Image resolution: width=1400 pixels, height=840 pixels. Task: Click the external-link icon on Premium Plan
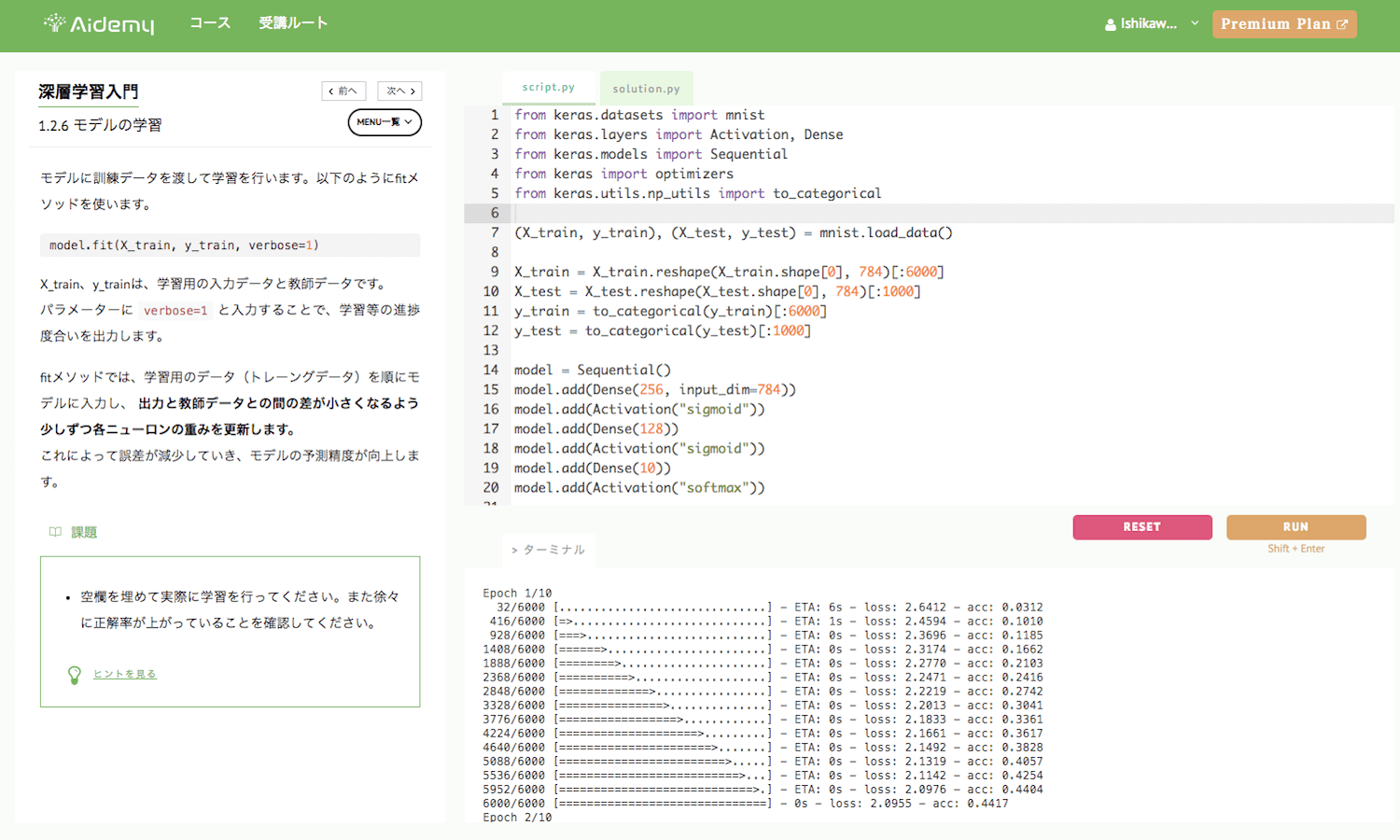(1342, 24)
